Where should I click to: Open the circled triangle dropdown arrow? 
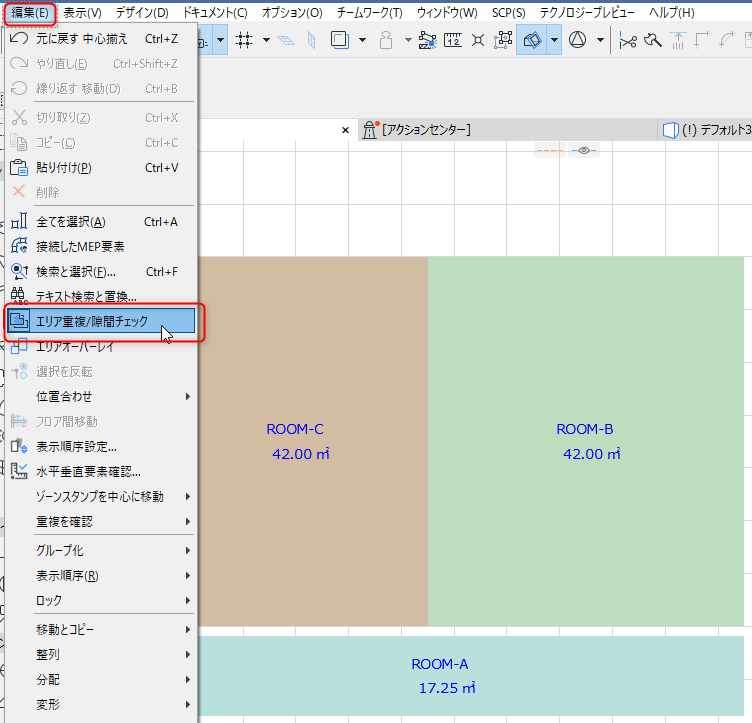point(600,40)
